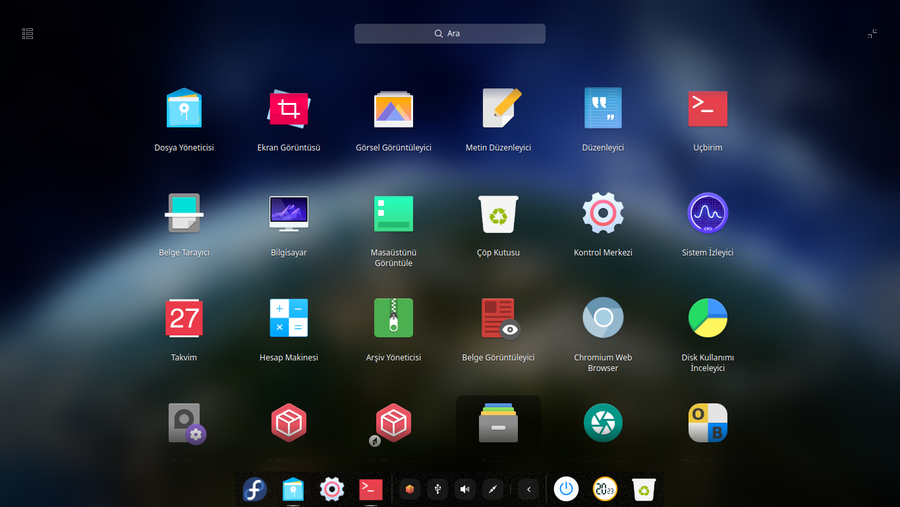Open the control center gear in the dock
This screenshot has height=507, width=900.
coord(332,489)
